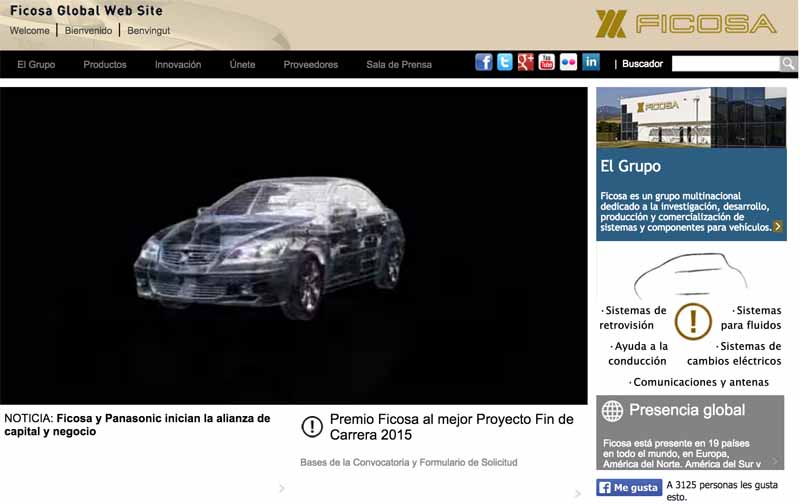Open the El Grupo menu

36,65
